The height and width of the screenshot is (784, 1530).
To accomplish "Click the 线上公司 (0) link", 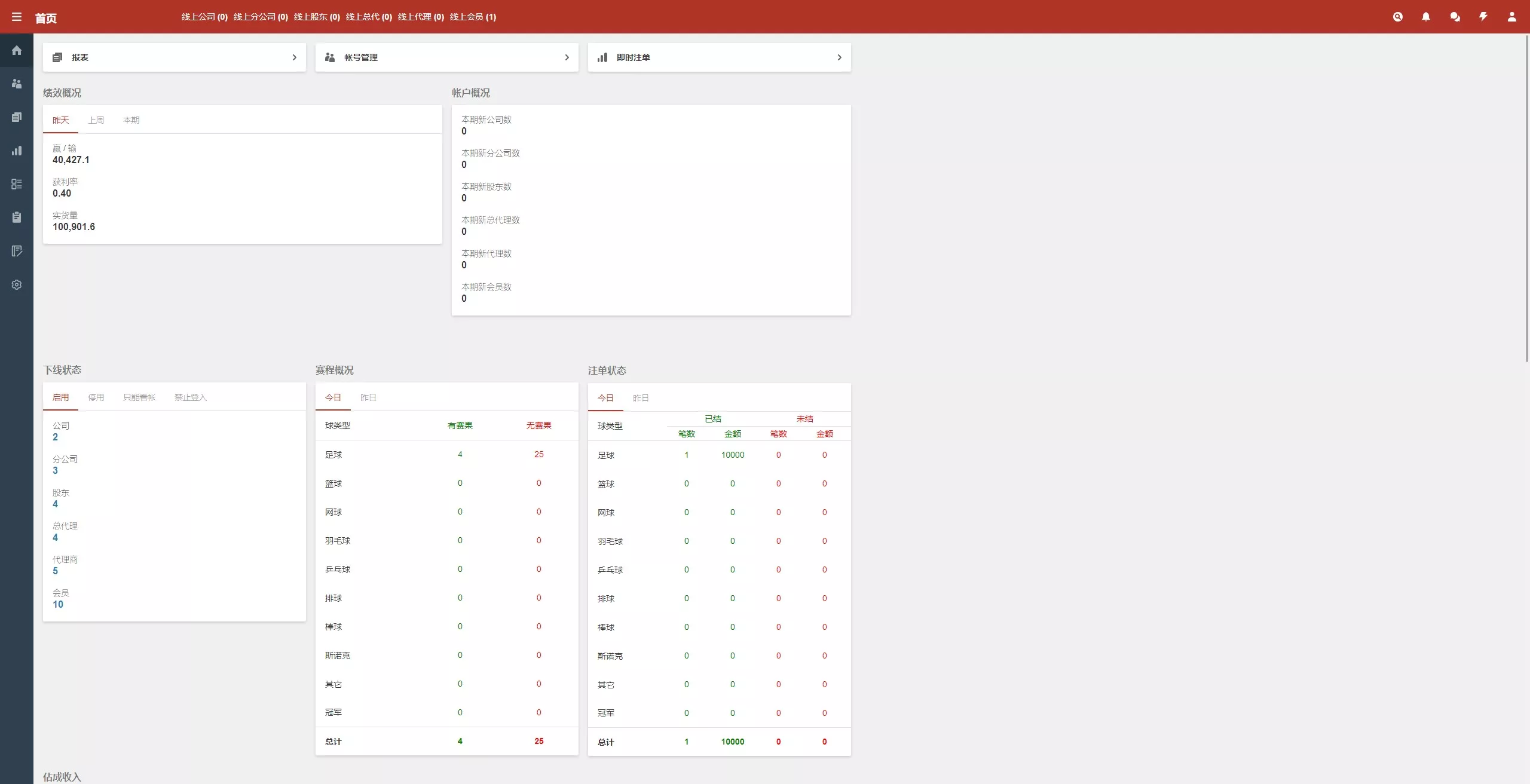I will click(x=204, y=17).
